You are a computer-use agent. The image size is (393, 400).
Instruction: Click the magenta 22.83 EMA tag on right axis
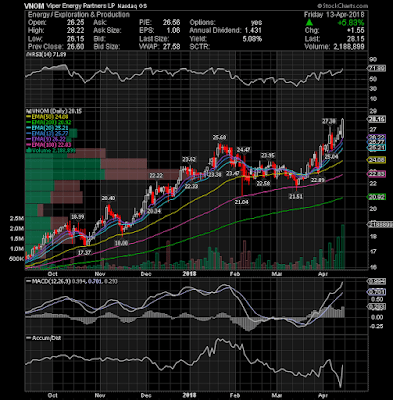coord(376,174)
